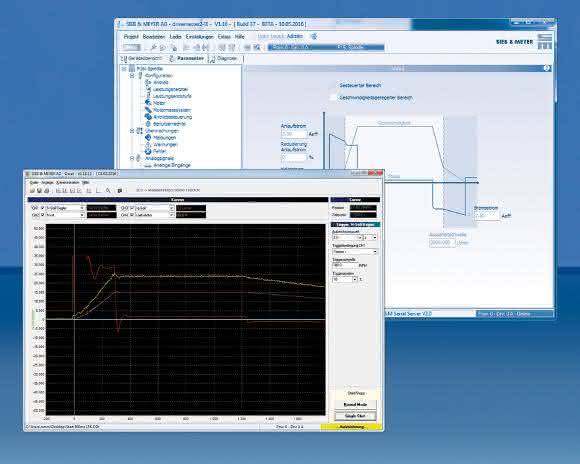Screen dimensions: 580x464
Task: Click the help question mark icon
Action: pyautogui.click(x=547, y=68)
